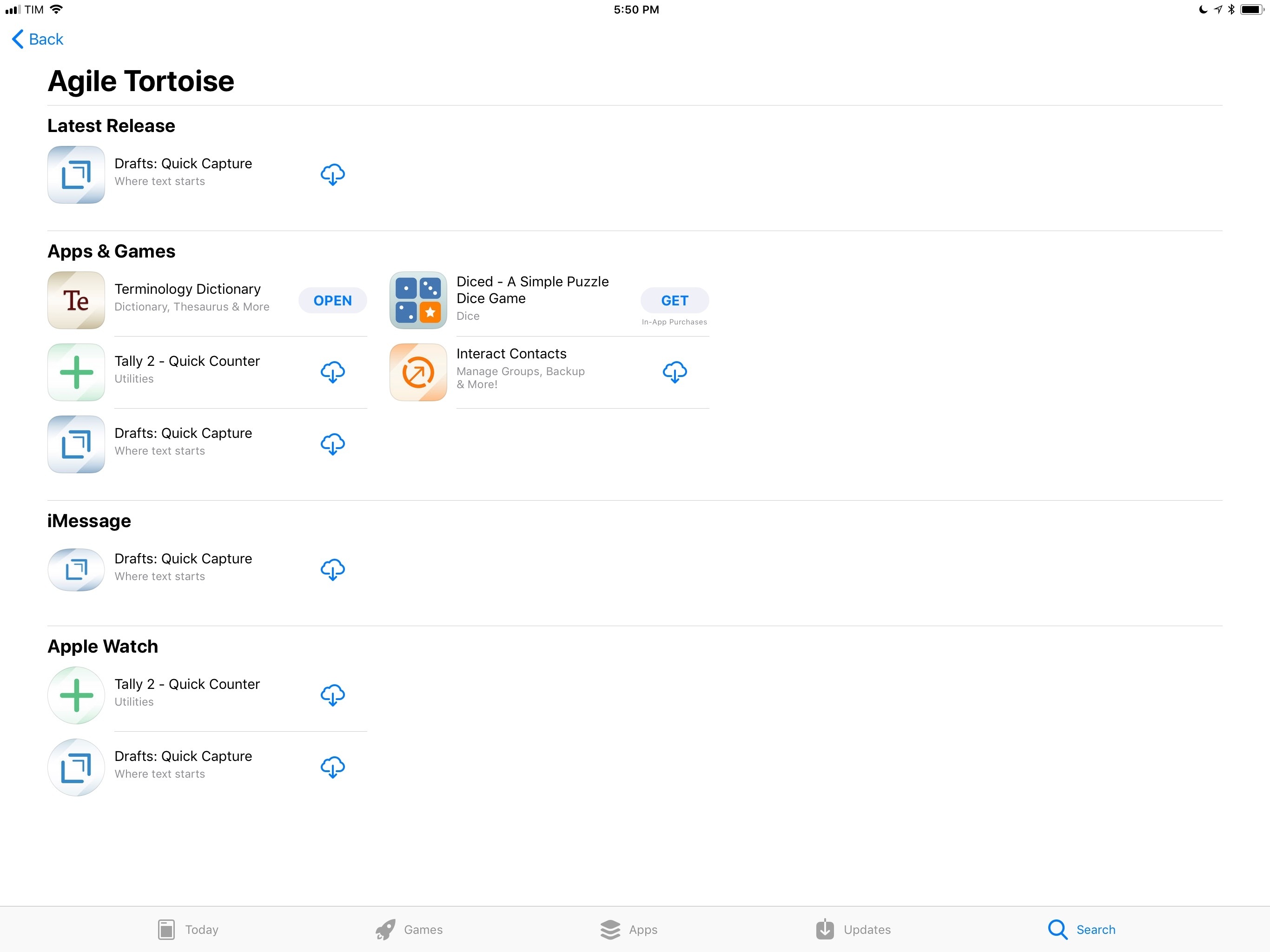Switch to the Apps tab
The width and height of the screenshot is (1270, 952).
[628, 930]
